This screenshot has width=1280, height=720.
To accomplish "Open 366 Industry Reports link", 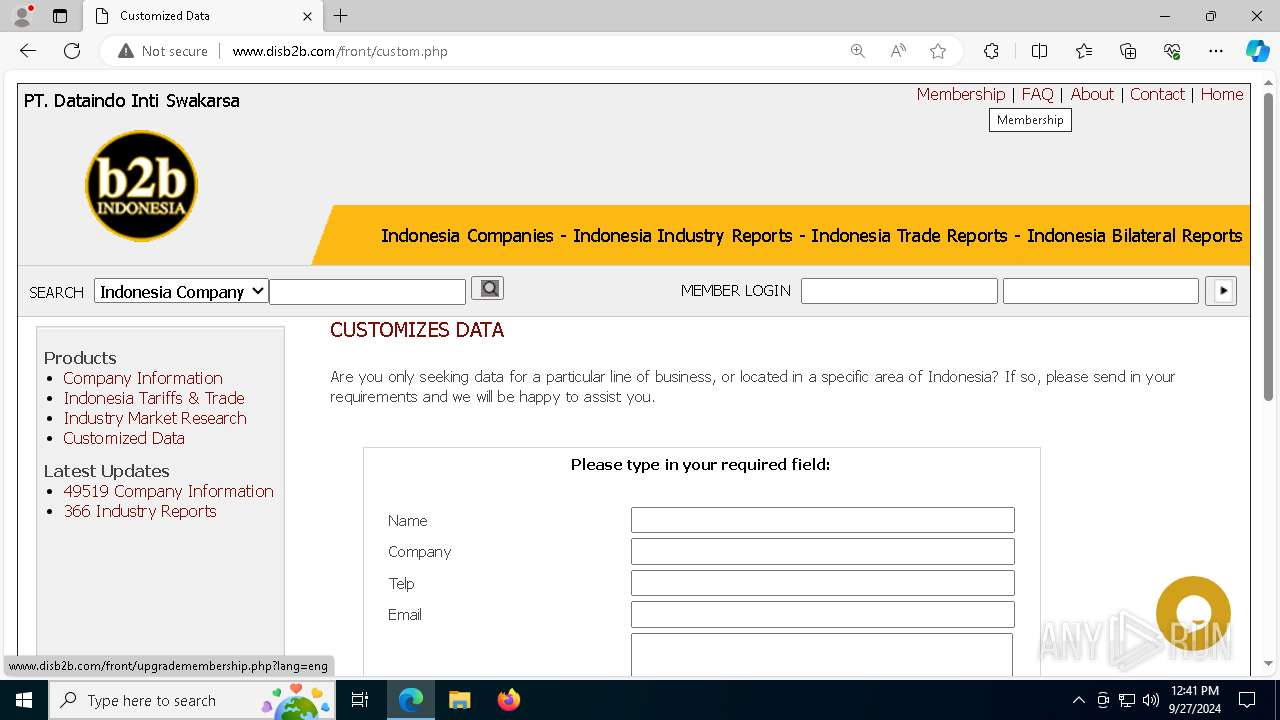I will tap(140, 511).
